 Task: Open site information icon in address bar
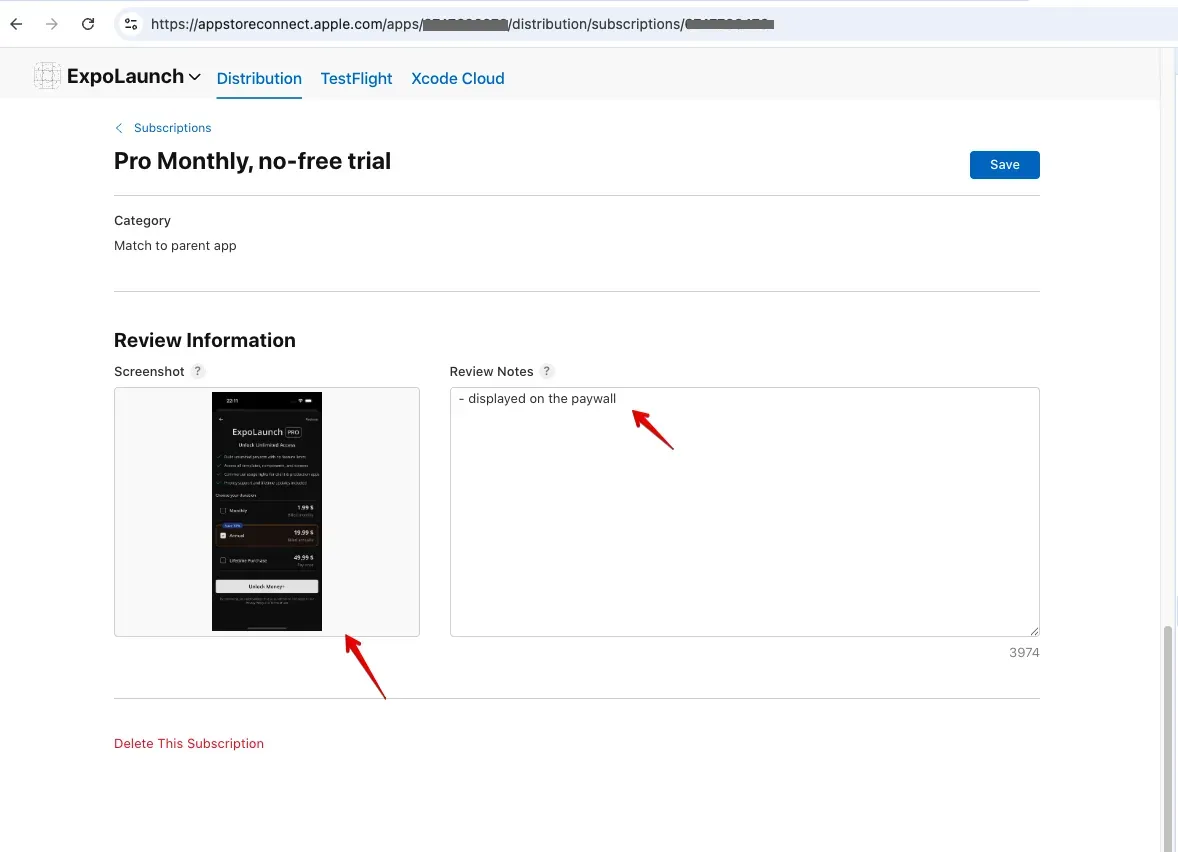tap(131, 24)
